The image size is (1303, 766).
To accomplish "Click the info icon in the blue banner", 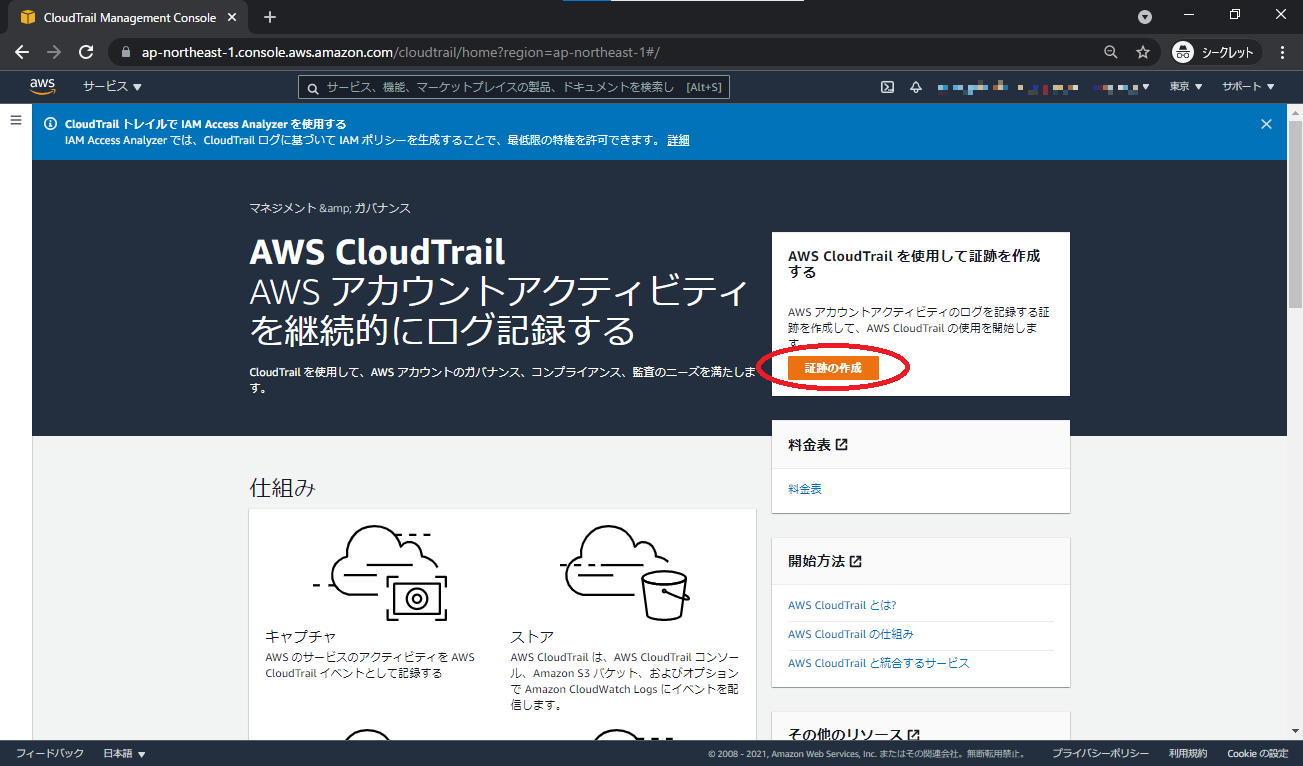I will click(x=51, y=124).
